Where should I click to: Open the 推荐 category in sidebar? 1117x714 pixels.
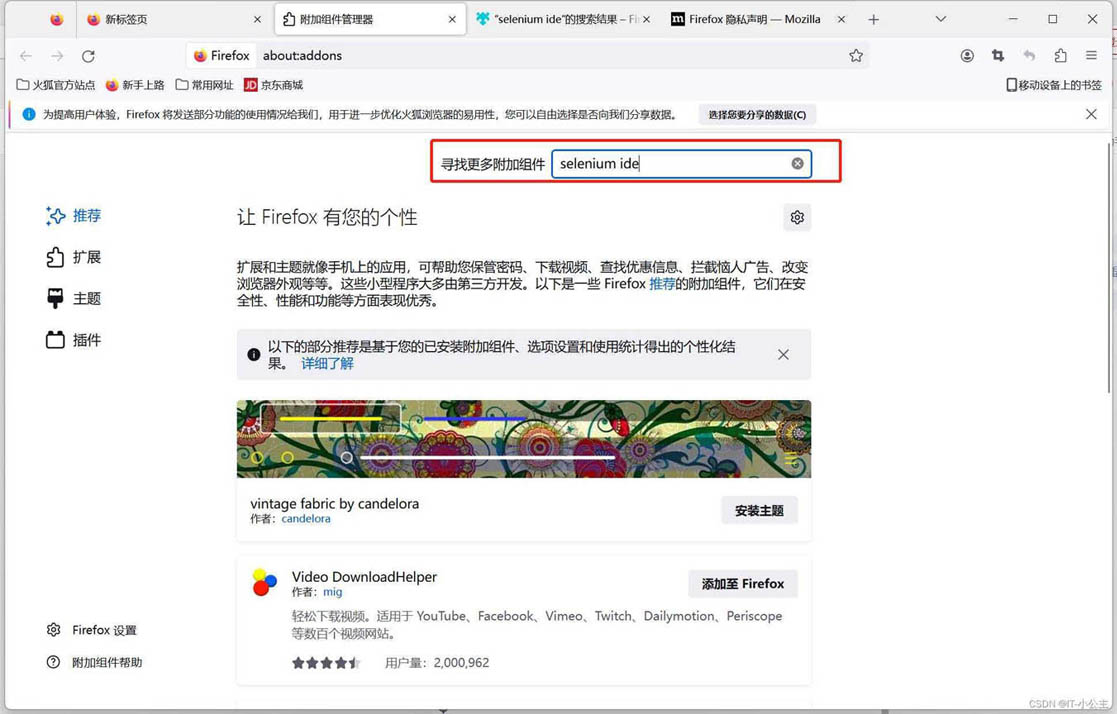[73, 215]
